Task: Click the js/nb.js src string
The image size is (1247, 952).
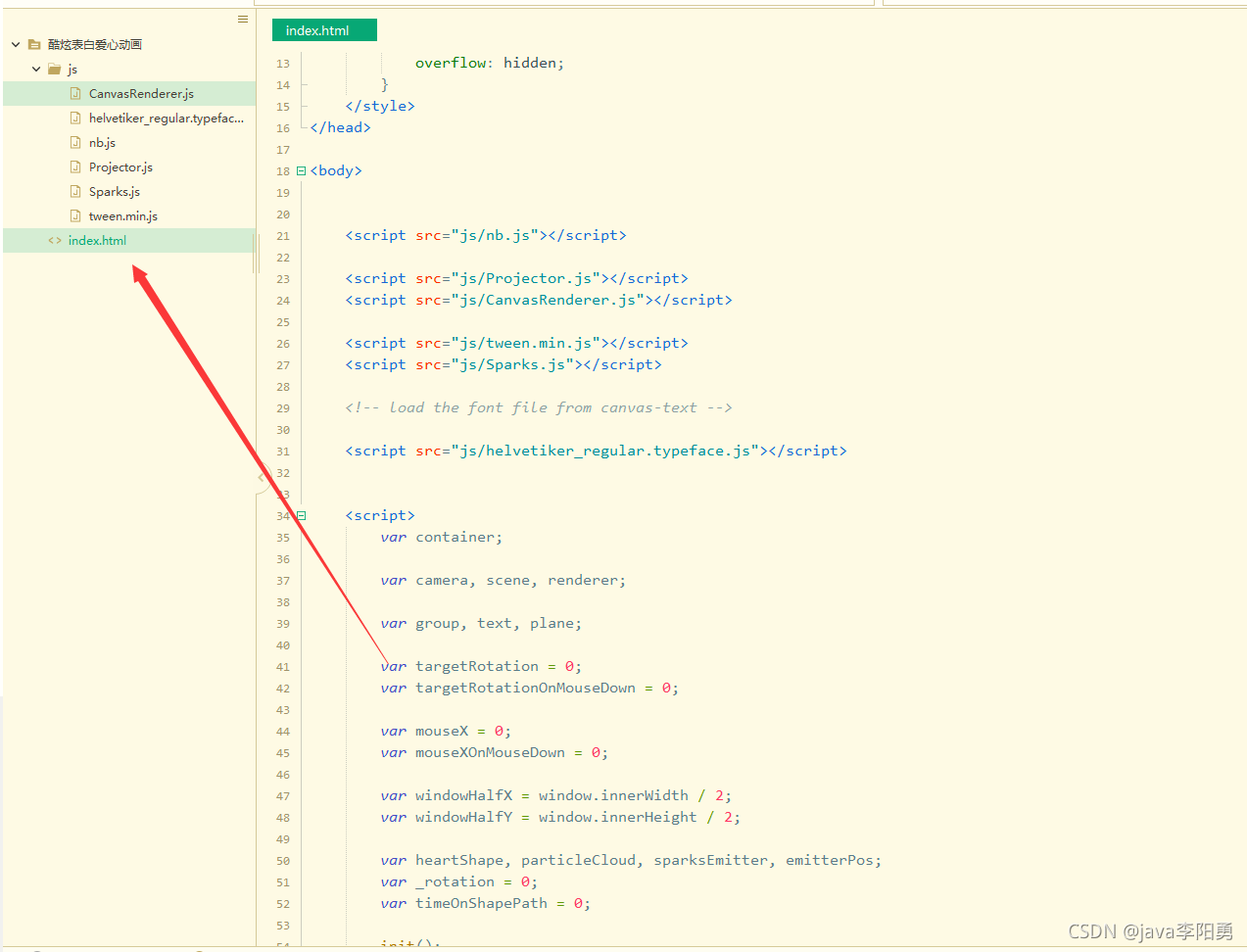Action: click(x=496, y=235)
